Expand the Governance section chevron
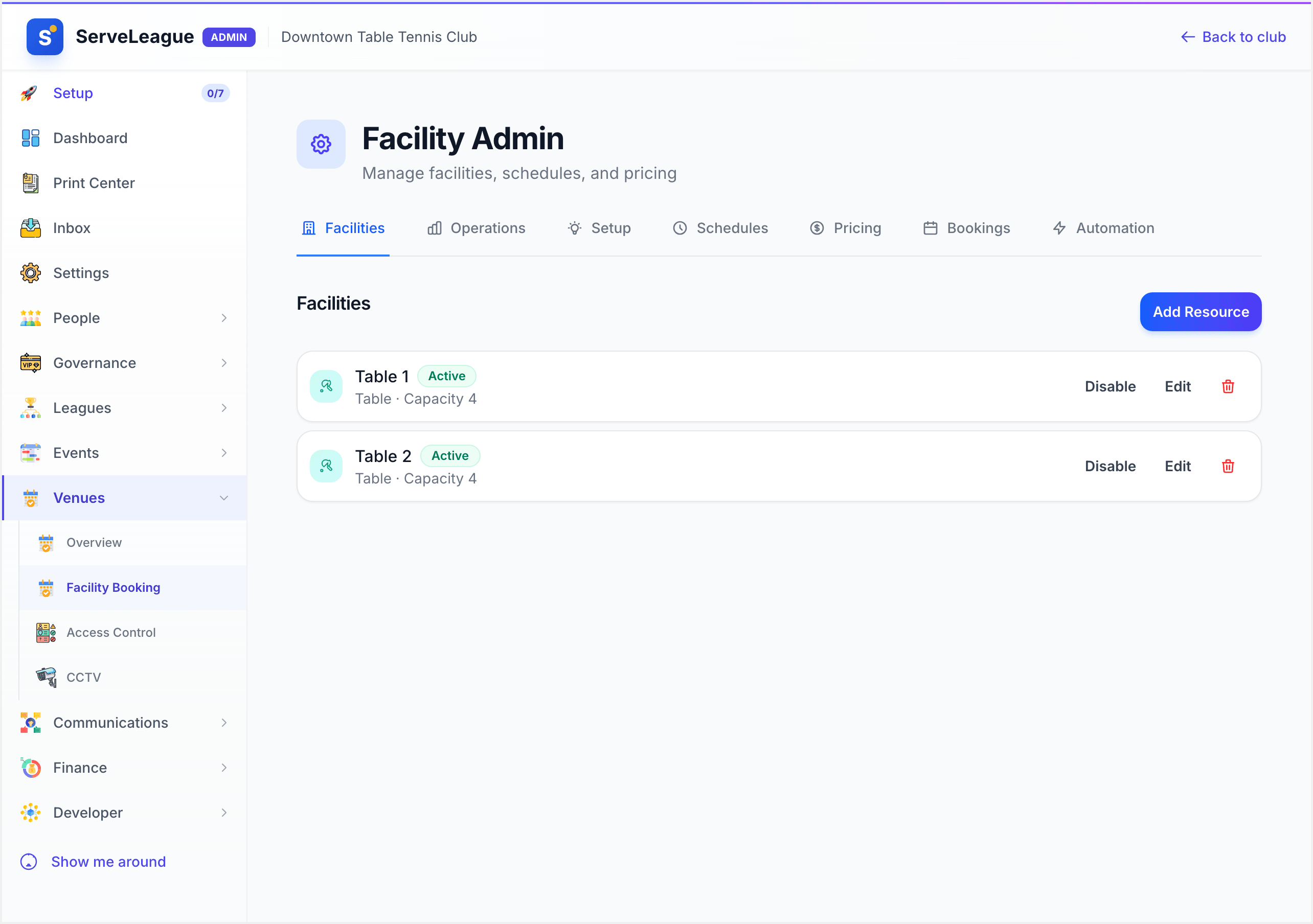This screenshot has width=1313, height=924. (224, 363)
